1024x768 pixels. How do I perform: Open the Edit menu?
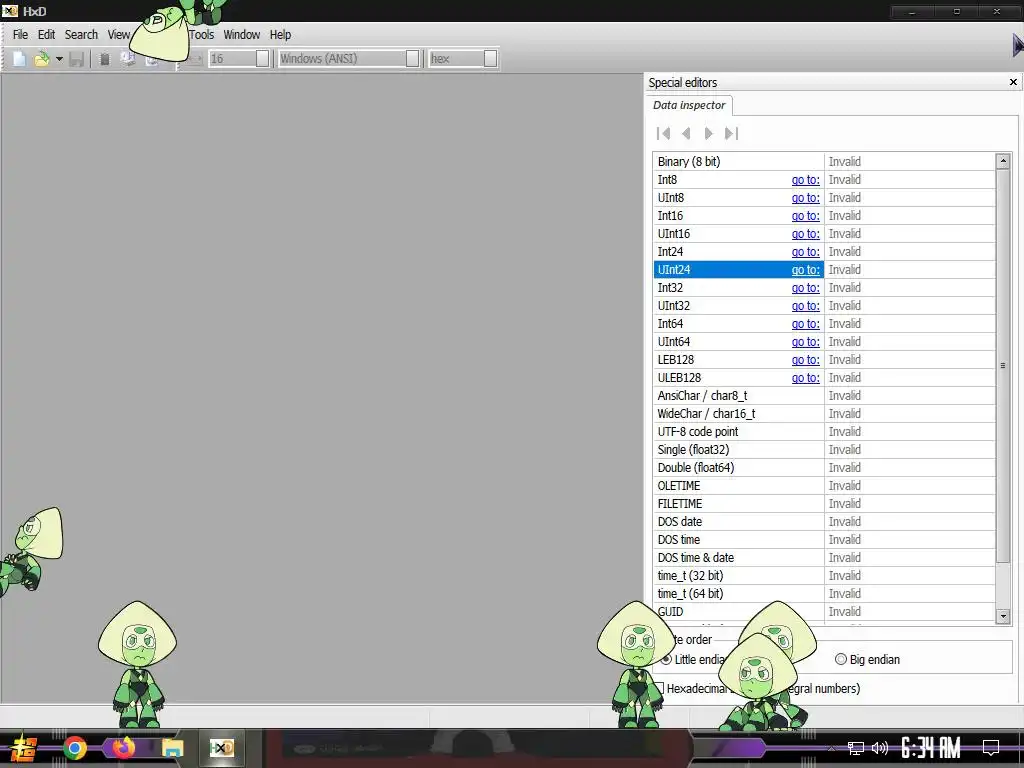pyautogui.click(x=46, y=35)
